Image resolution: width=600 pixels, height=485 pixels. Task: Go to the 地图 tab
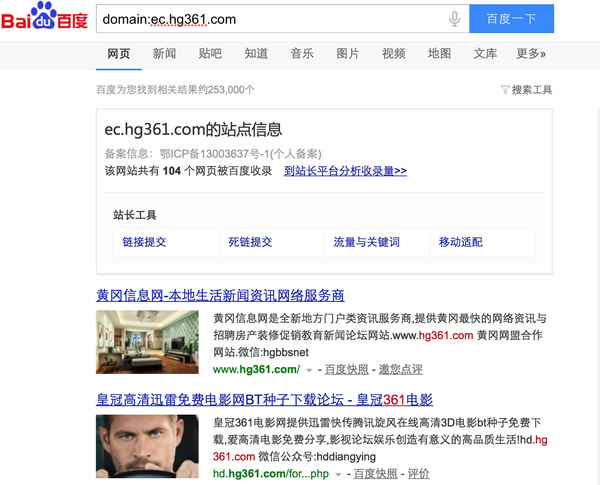439,54
